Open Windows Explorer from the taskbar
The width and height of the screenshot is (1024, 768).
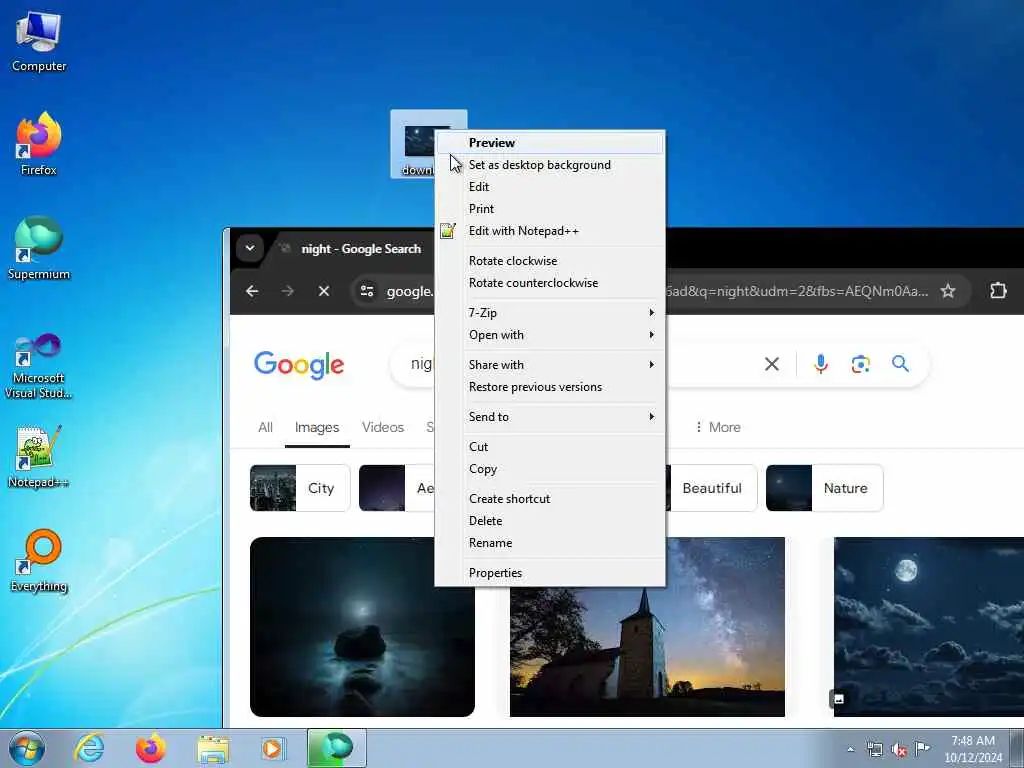click(x=213, y=748)
